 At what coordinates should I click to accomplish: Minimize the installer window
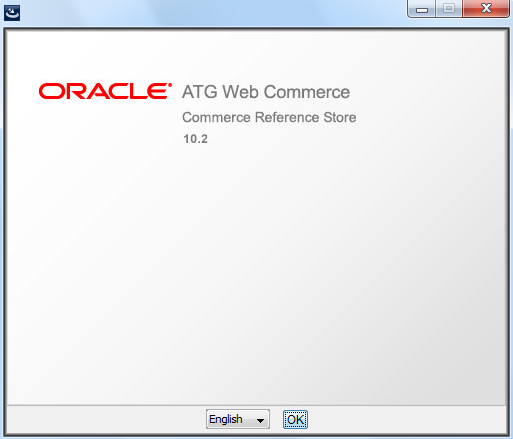point(421,9)
